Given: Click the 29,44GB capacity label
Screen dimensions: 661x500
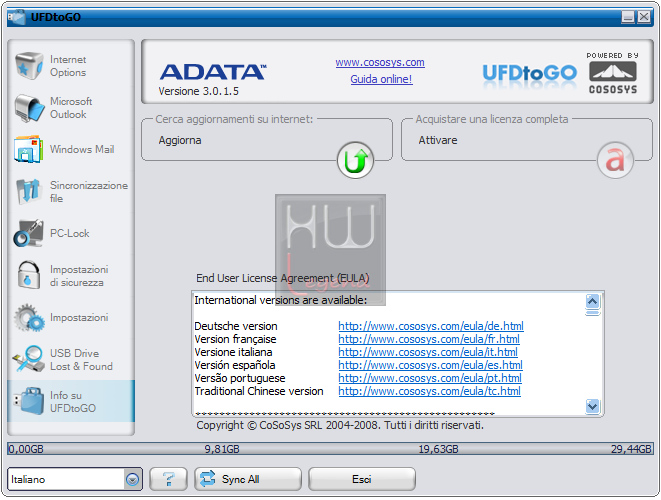Looking at the screenshot, I should (x=631, y=449).
